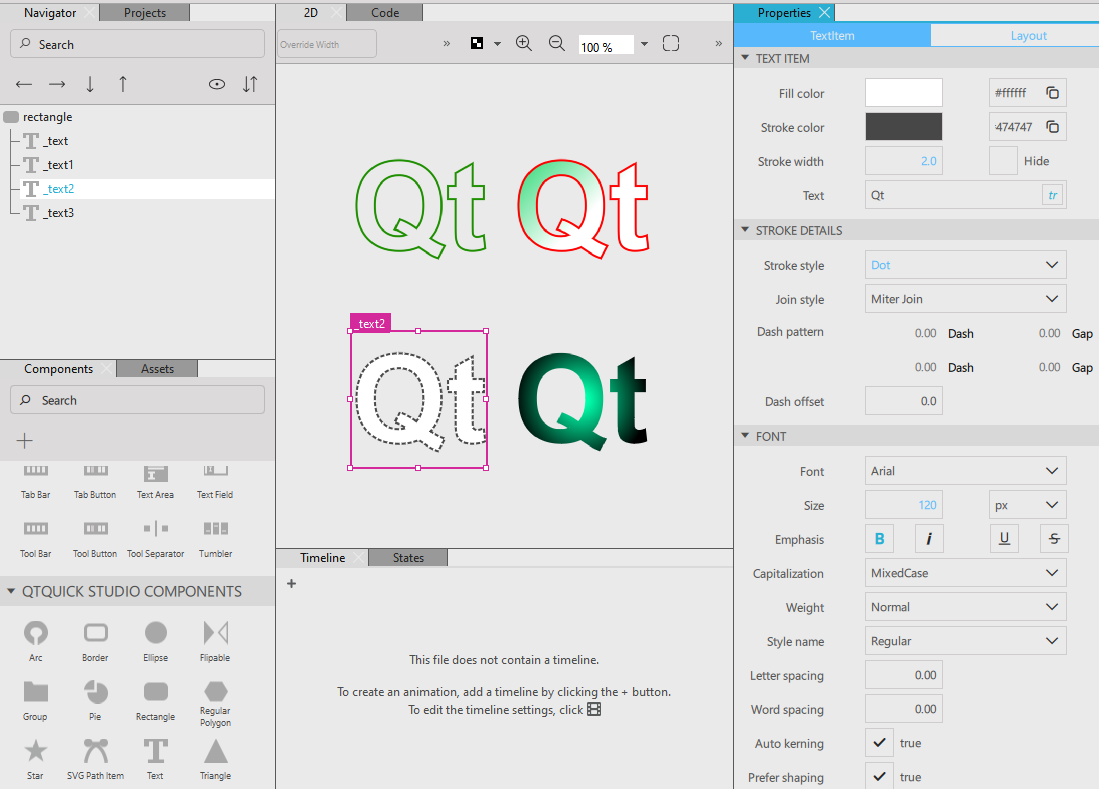Image resolution: width=1099 pixels, height=789 pixels.
Task: Select the Pie component icon
Action: (x=96, y=692)
